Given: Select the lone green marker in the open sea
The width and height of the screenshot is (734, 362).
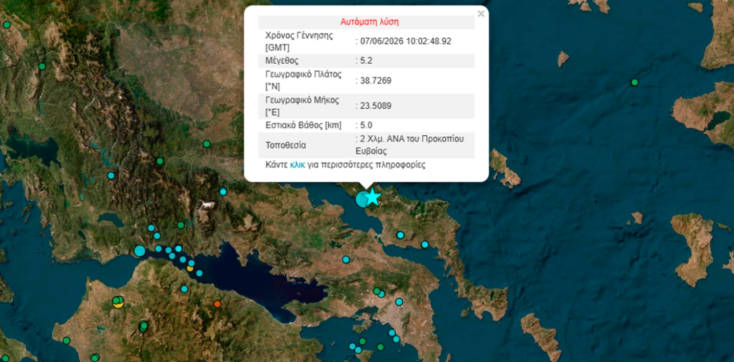Looking at the screenshot, I should point(634,82).
